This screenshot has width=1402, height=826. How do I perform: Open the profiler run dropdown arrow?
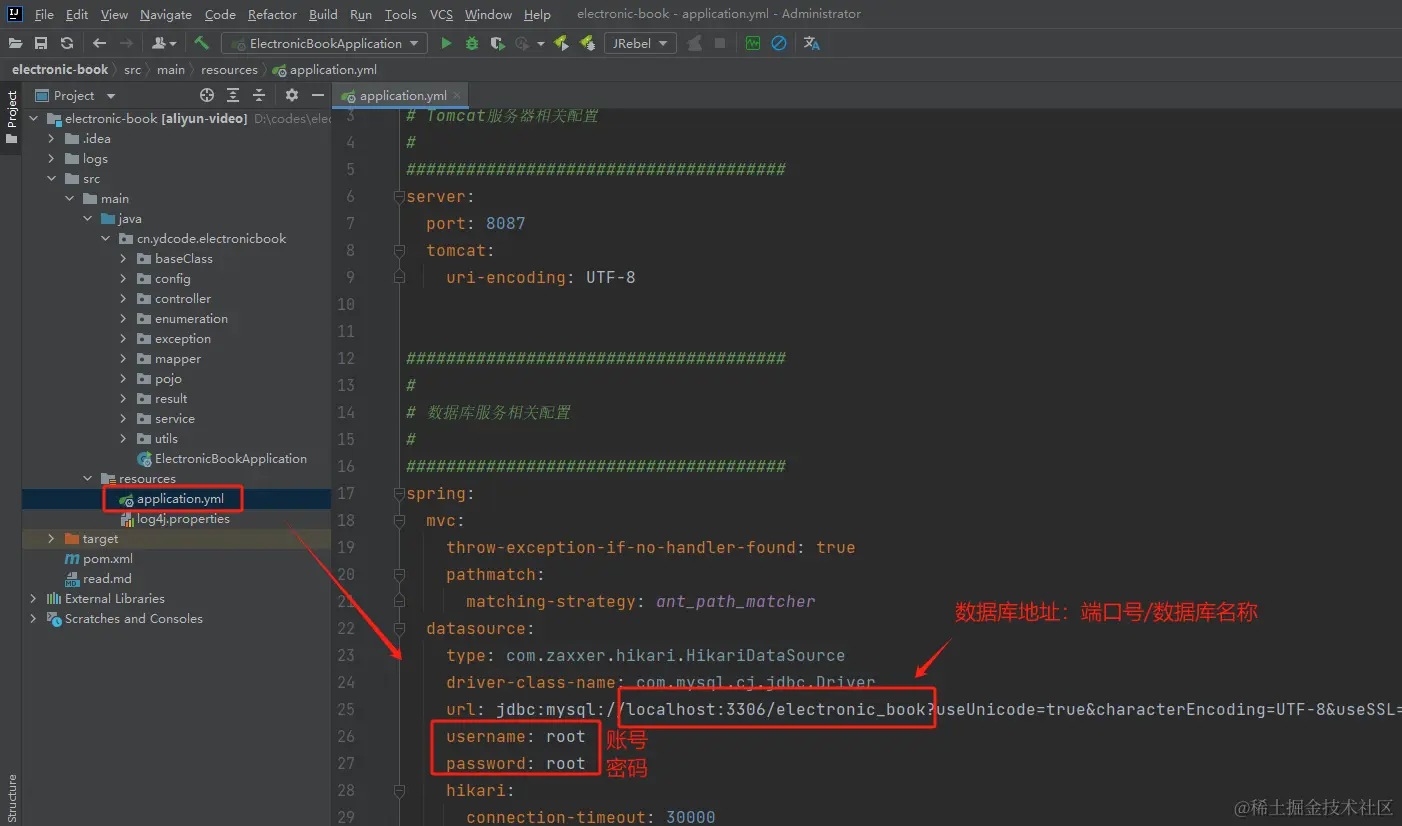(541, 43)
